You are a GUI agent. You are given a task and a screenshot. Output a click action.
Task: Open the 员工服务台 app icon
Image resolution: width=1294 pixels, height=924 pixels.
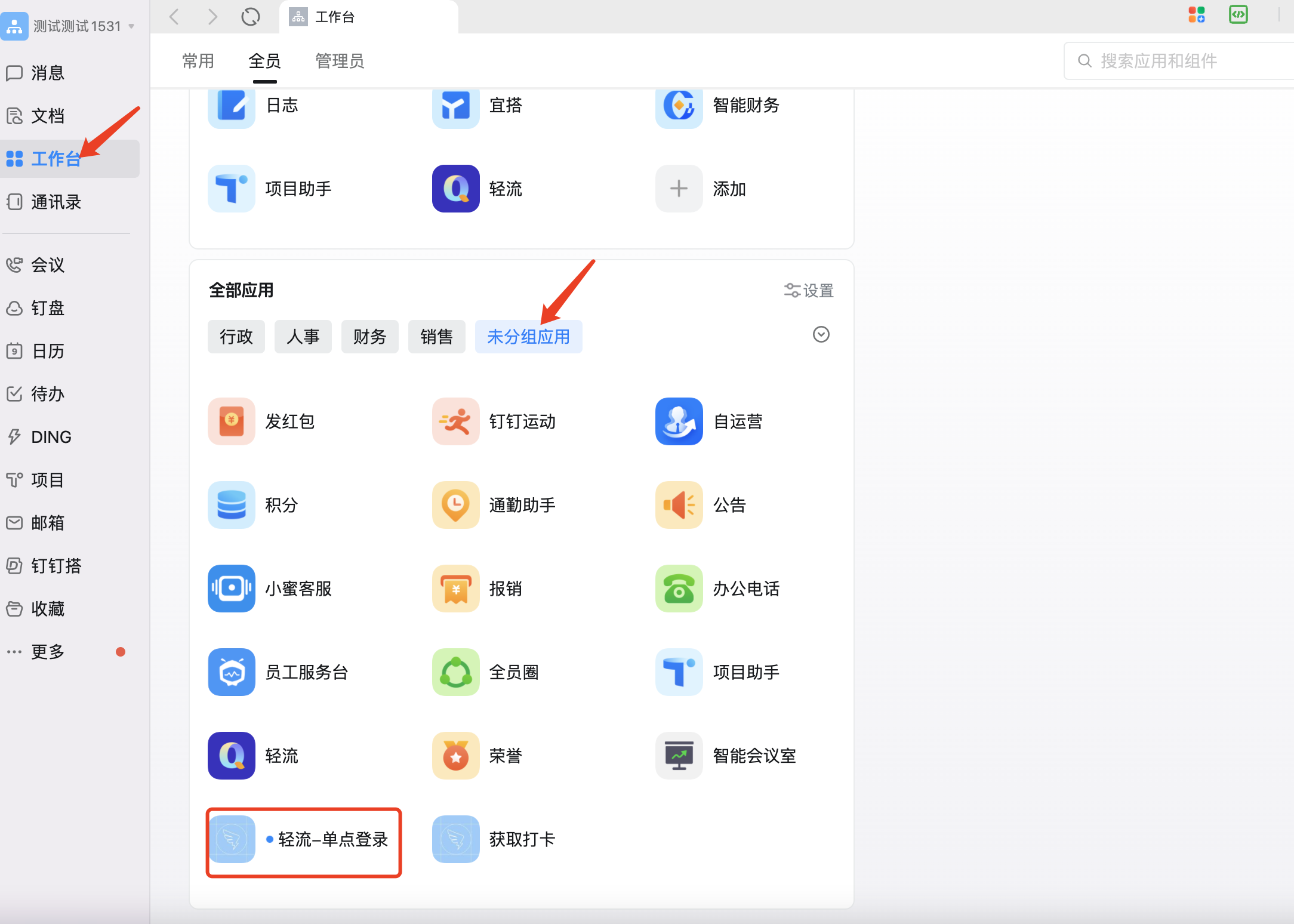pos(232,672)
